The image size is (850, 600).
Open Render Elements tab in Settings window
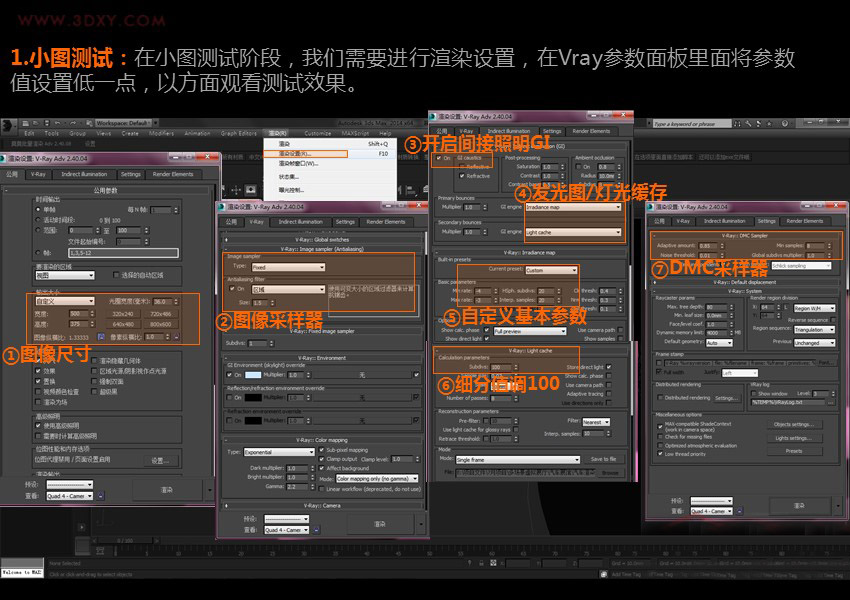(x=805, y=221)
